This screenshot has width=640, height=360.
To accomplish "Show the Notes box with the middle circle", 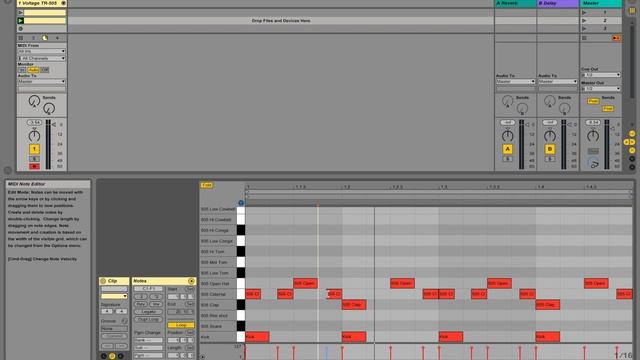I will click(x=112, y=356).
